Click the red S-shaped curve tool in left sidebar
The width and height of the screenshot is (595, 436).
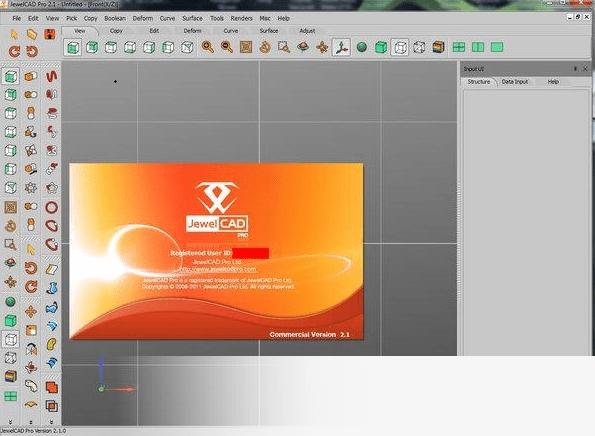52,76
